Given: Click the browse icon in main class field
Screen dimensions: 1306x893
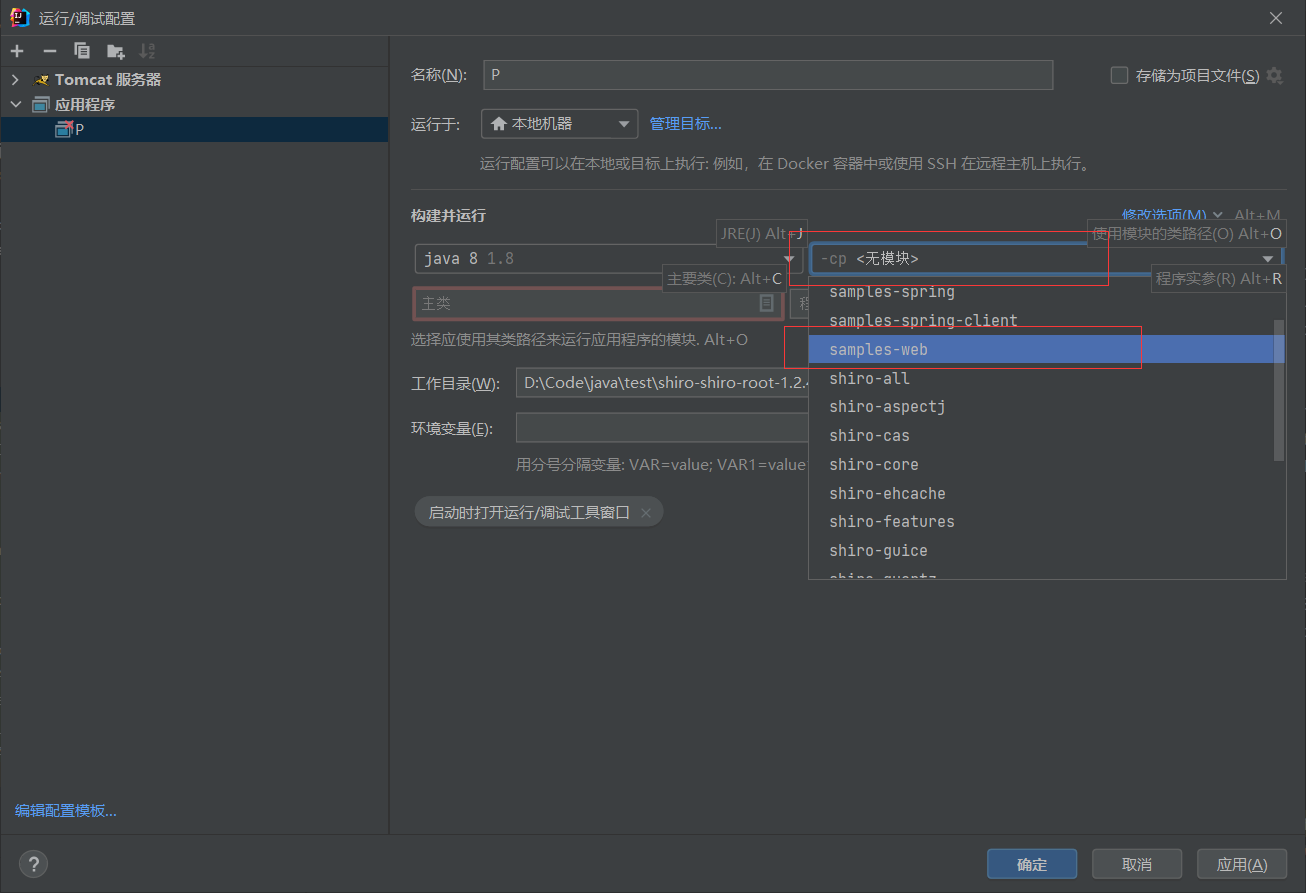Looking at the screenshot, I should (767, 303).
